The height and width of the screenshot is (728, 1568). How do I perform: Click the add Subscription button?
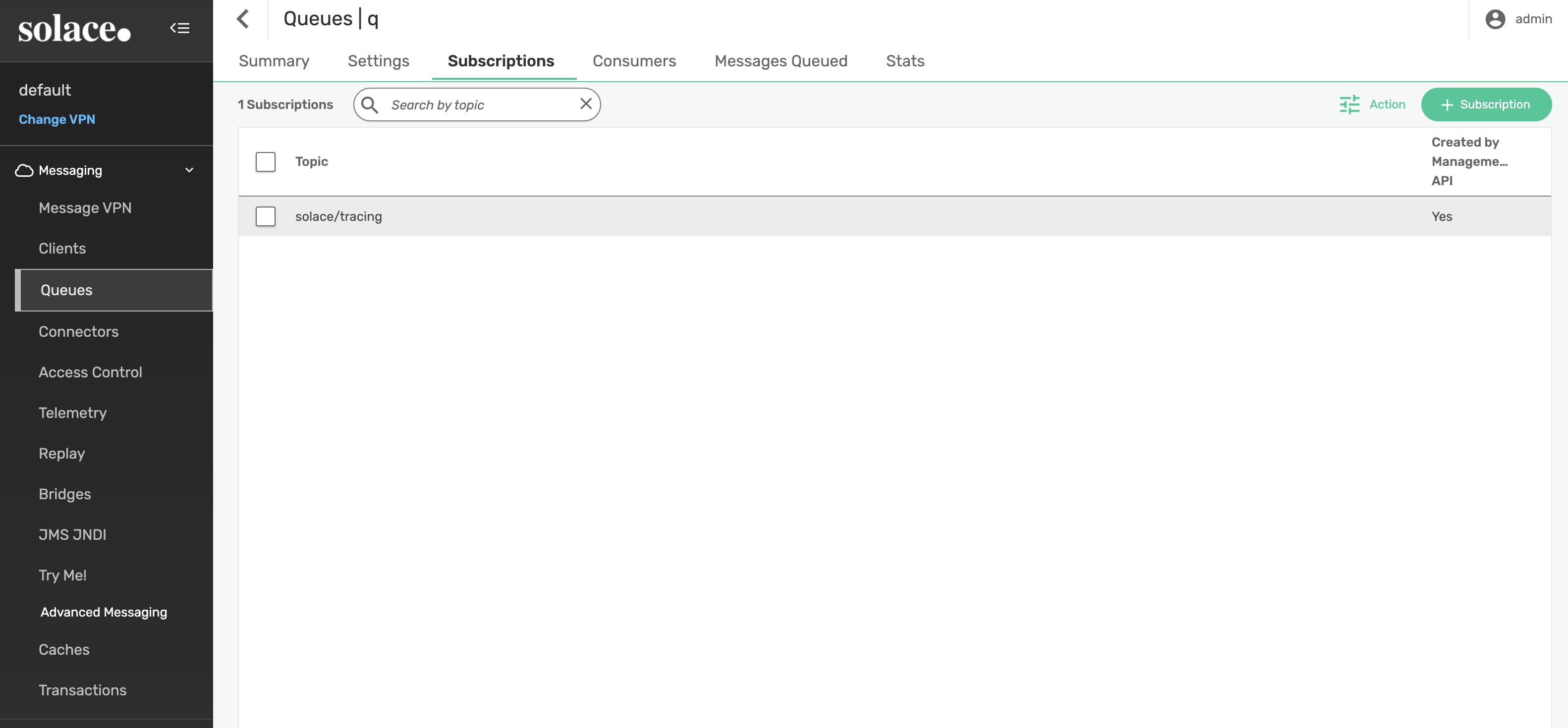click(1486, 104)
